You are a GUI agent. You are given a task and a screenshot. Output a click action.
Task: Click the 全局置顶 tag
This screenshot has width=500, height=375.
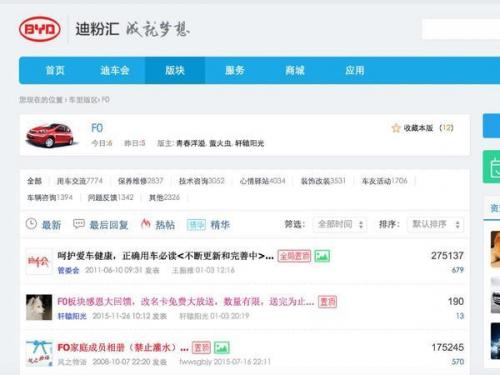(294, 256)
